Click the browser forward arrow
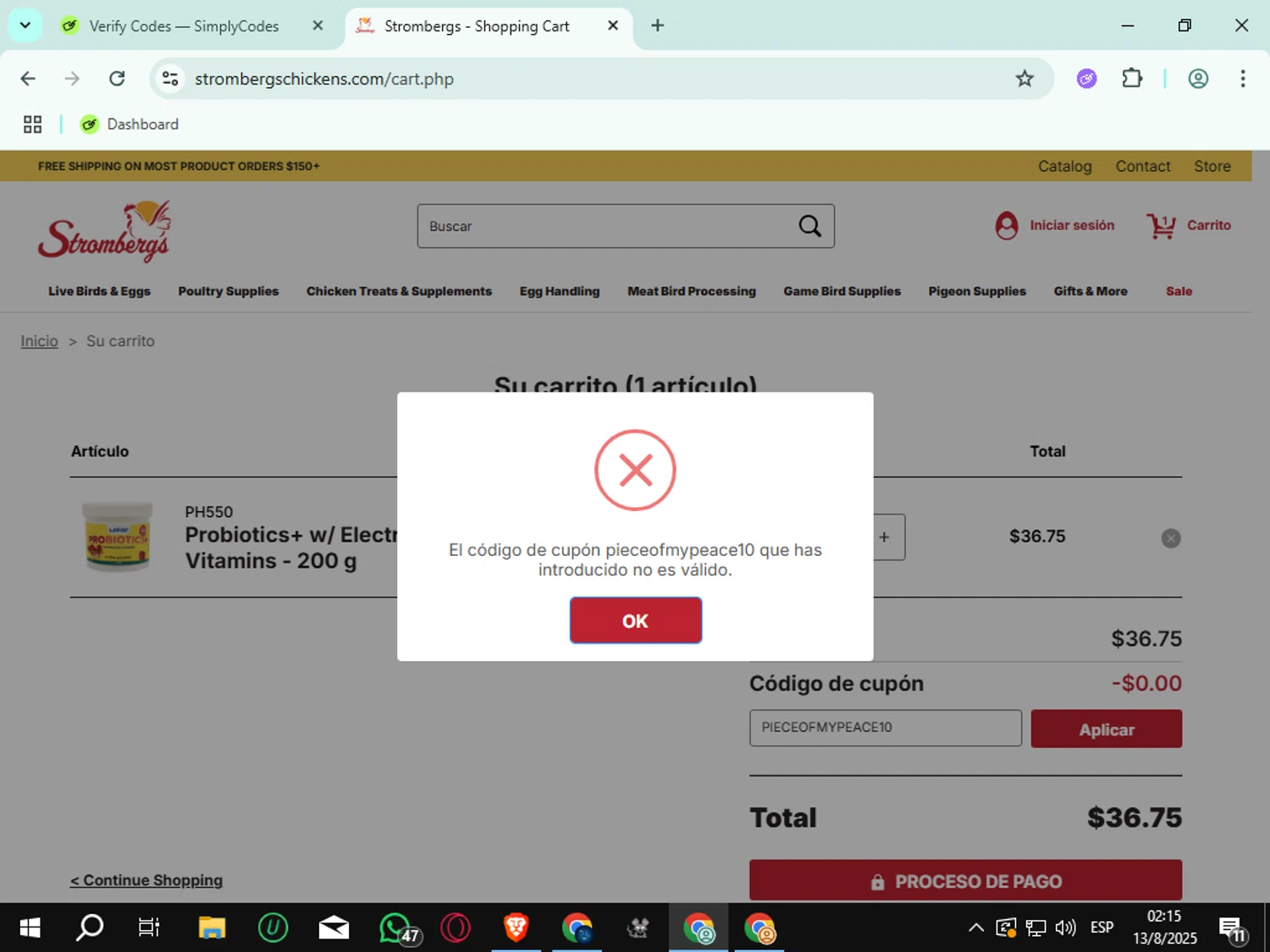The width and height of the screenshot is (1270, 952). pos(72,79)
